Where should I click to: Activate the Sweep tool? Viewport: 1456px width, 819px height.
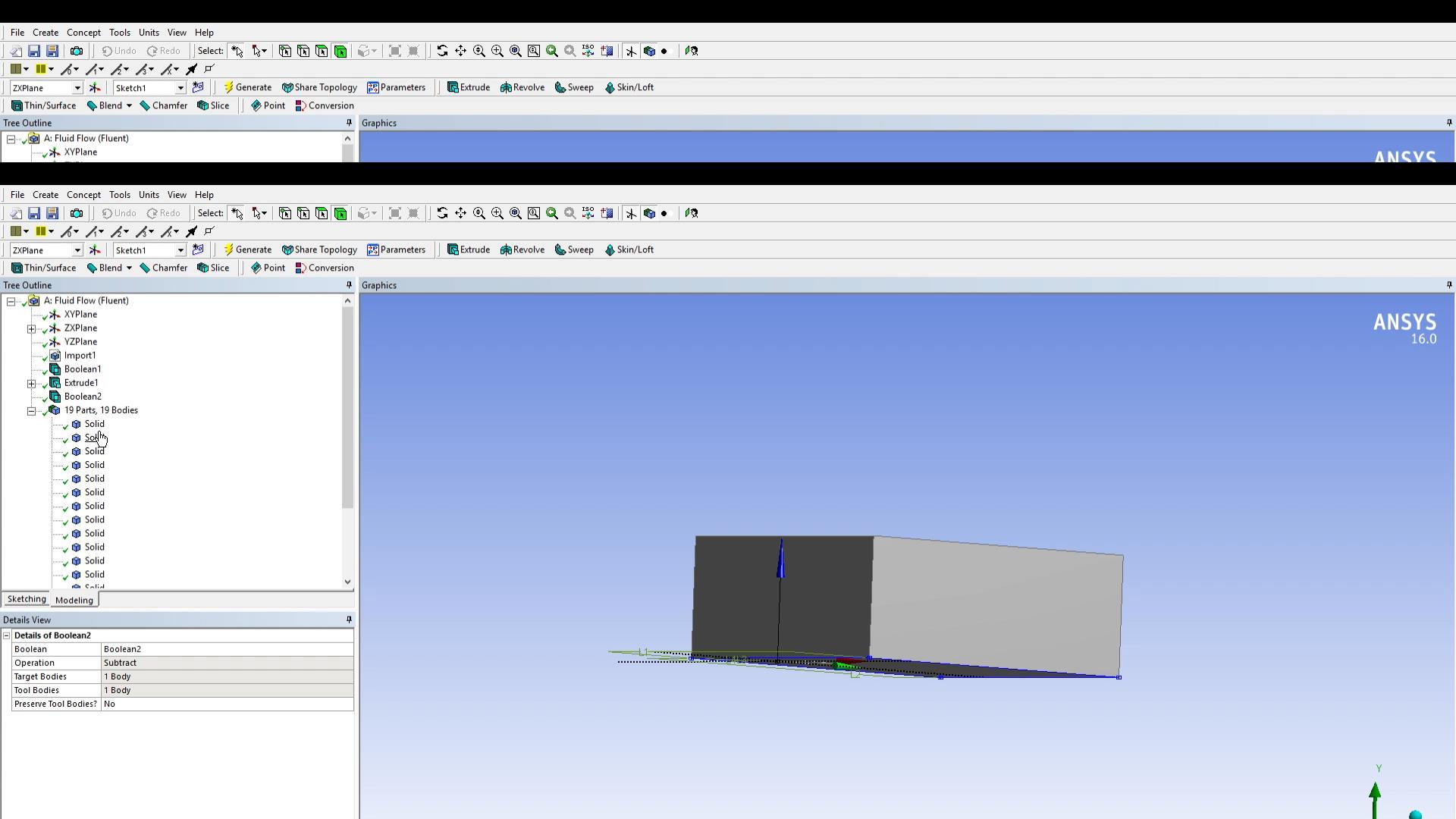(574, 249)
